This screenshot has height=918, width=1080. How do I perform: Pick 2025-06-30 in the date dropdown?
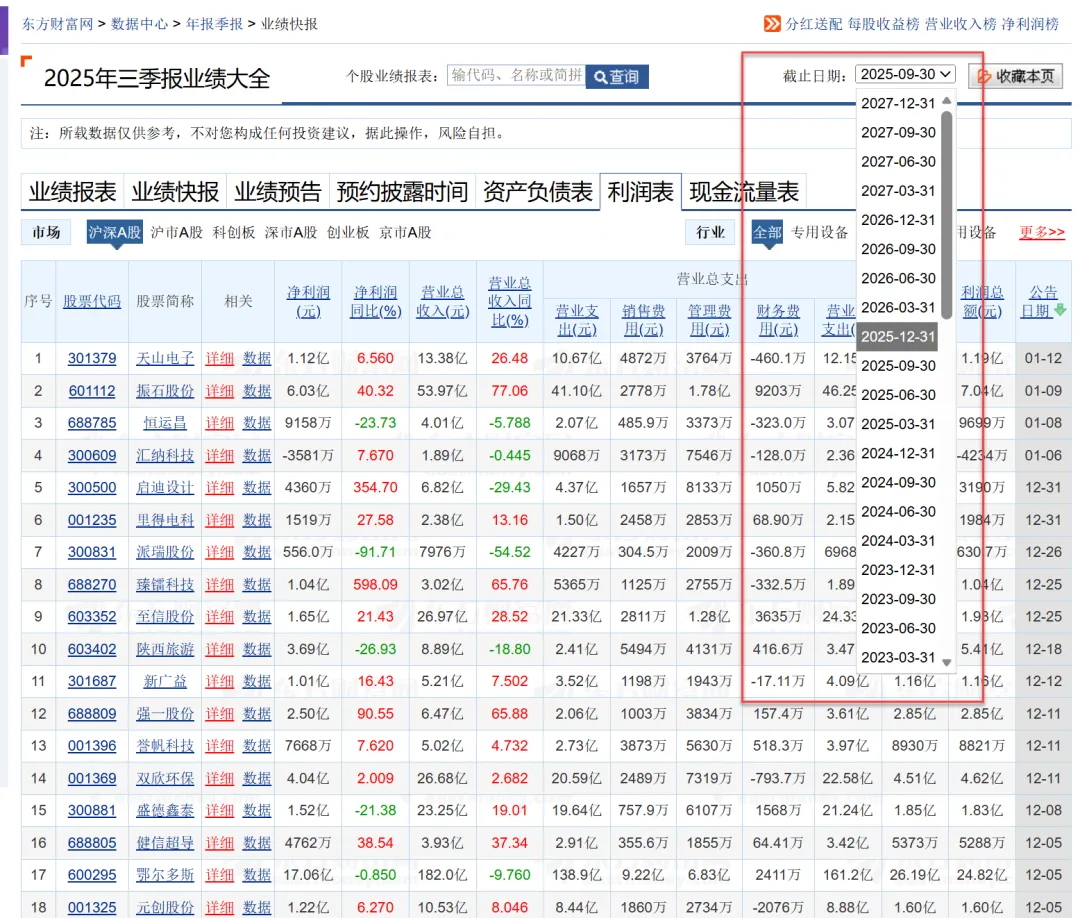898,395
